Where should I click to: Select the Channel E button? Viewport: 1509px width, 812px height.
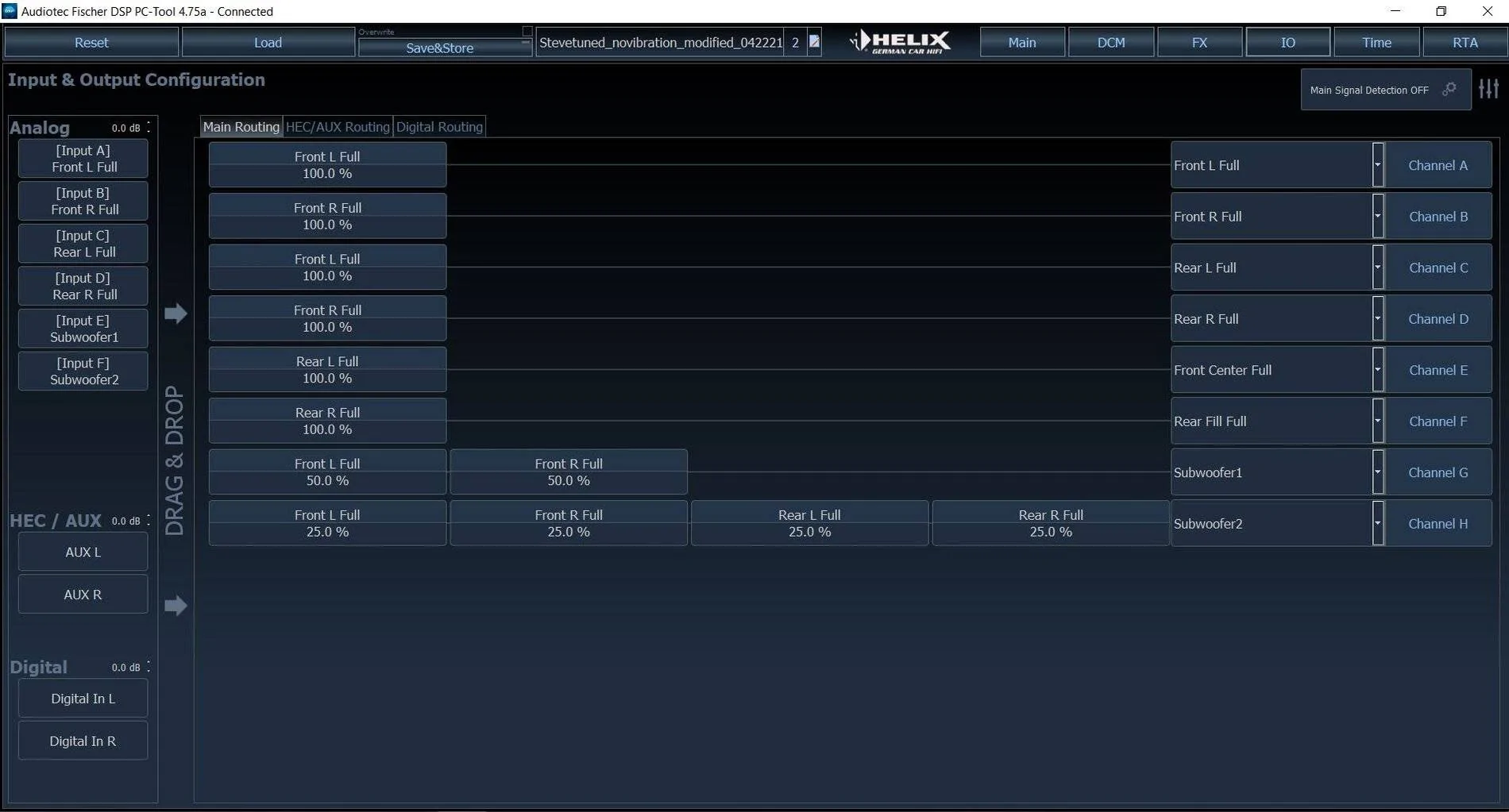coord(1438,370)
